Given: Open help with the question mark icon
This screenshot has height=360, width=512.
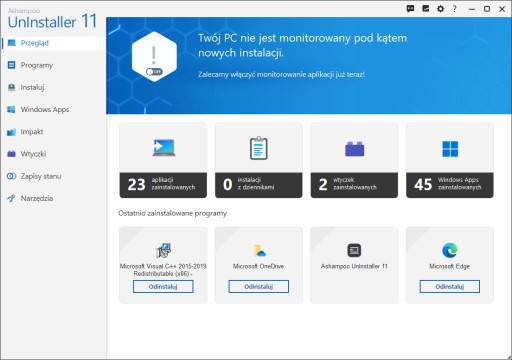Looking at the screenshot, I should click(455, 9).
